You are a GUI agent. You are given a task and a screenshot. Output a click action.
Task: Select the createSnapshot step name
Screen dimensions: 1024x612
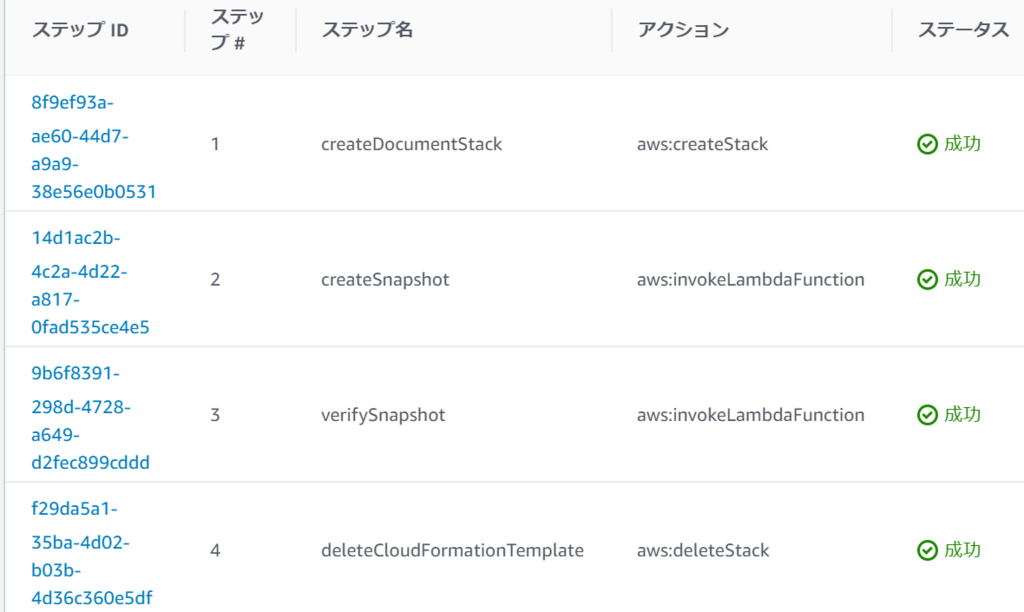[x=385, y=280]
